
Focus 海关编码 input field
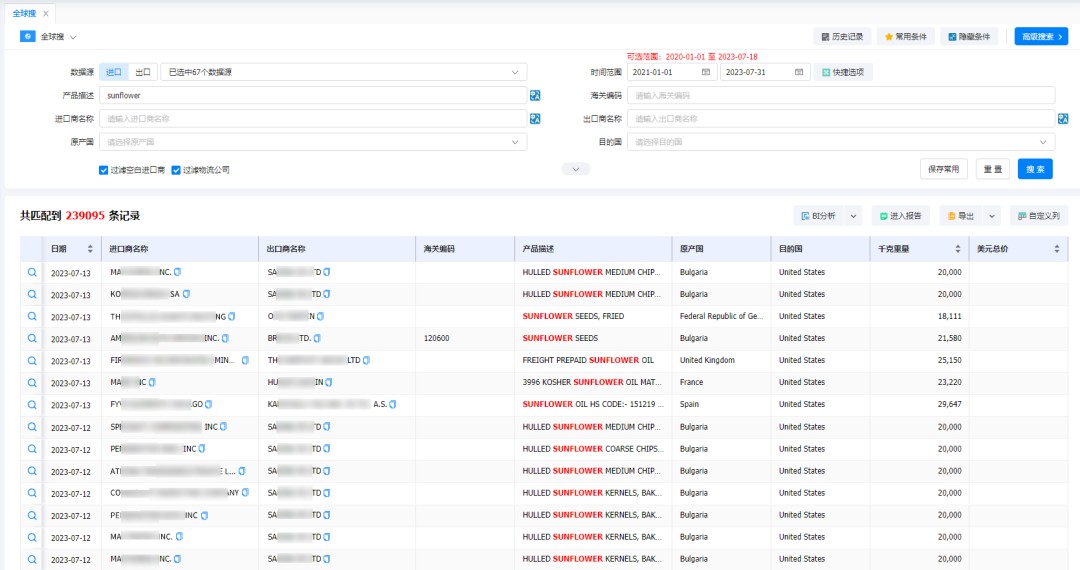841,96
